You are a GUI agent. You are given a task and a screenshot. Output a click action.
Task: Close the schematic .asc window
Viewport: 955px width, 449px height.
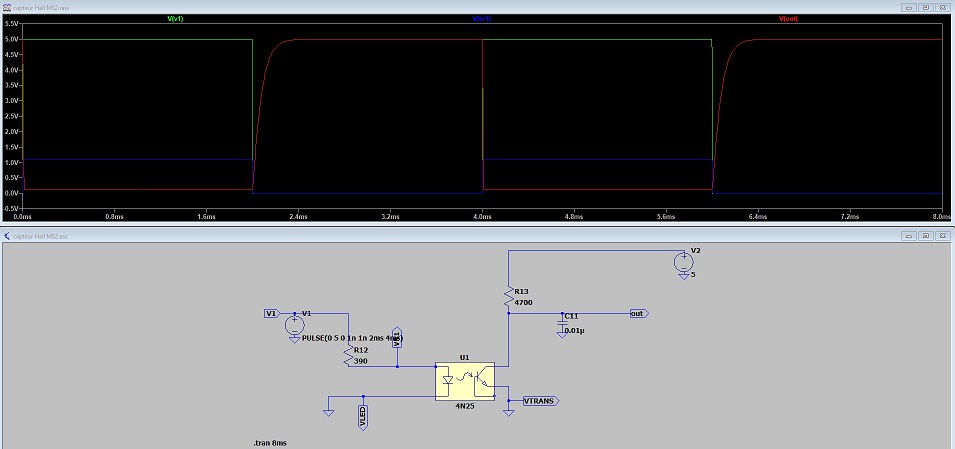[x=944, y=236]
